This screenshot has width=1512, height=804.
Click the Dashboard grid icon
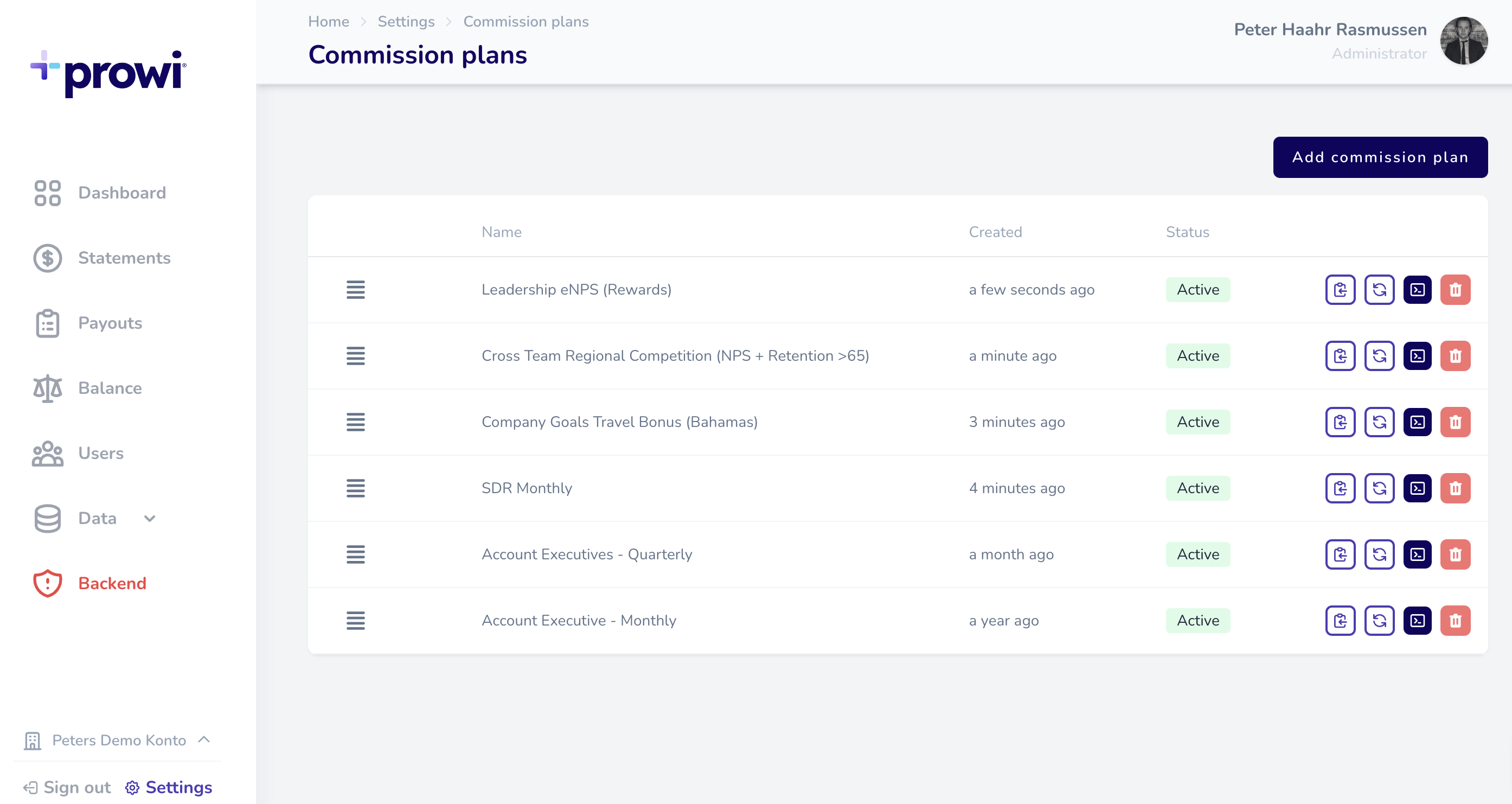(x=48, y=193)
